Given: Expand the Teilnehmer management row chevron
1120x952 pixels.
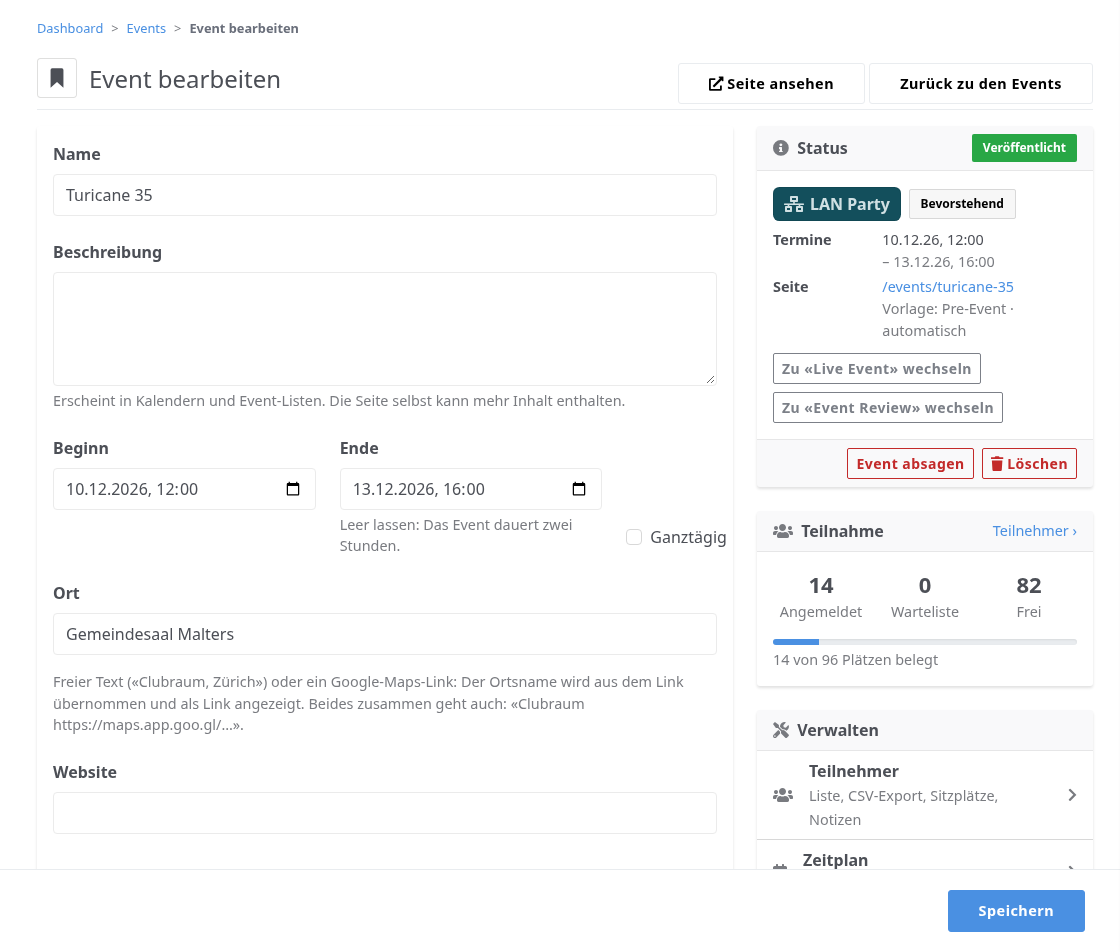Looking at the screenshot, I should (x=1071, y=795).
